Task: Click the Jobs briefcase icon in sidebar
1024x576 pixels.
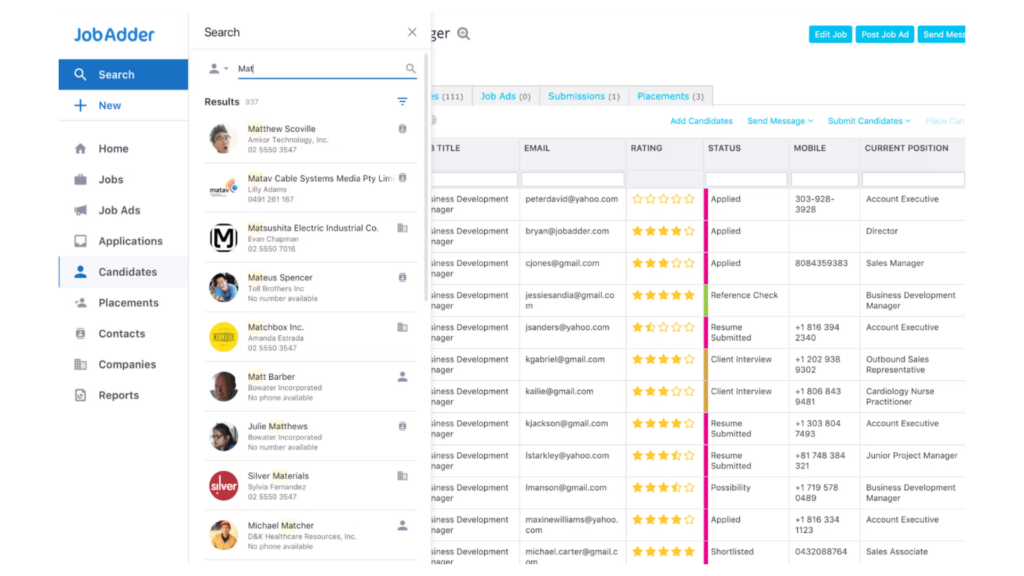Action: [80, 180]
